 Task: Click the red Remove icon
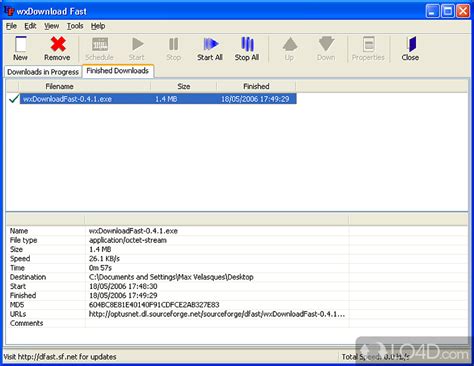coord(58,44)
